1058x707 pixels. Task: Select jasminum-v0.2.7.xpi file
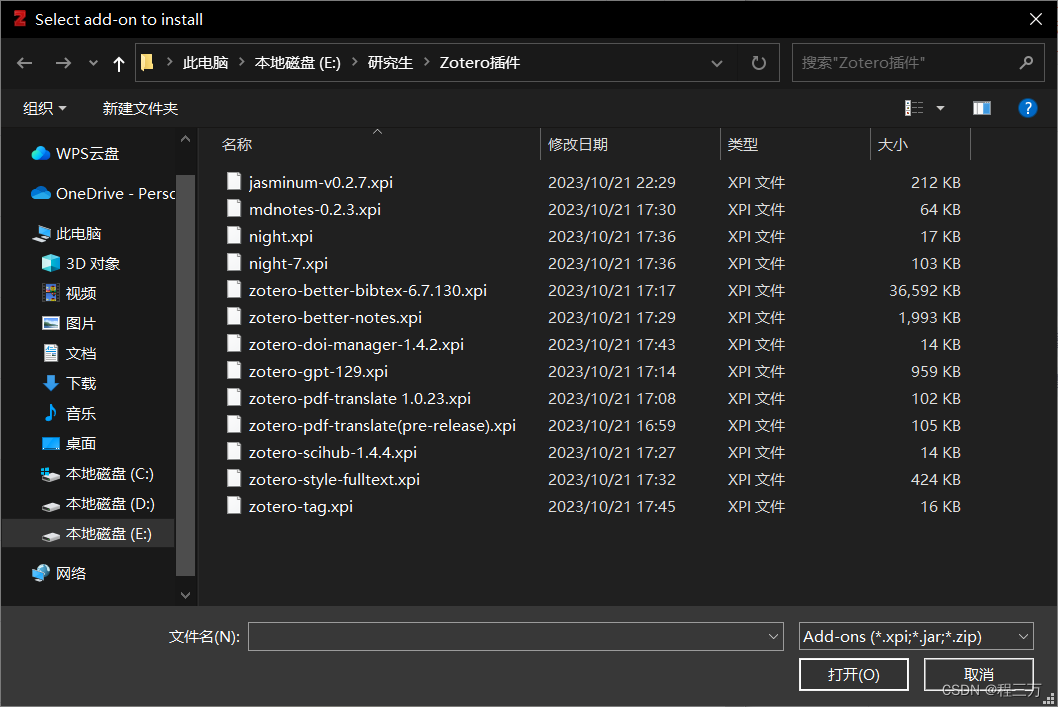321,182
